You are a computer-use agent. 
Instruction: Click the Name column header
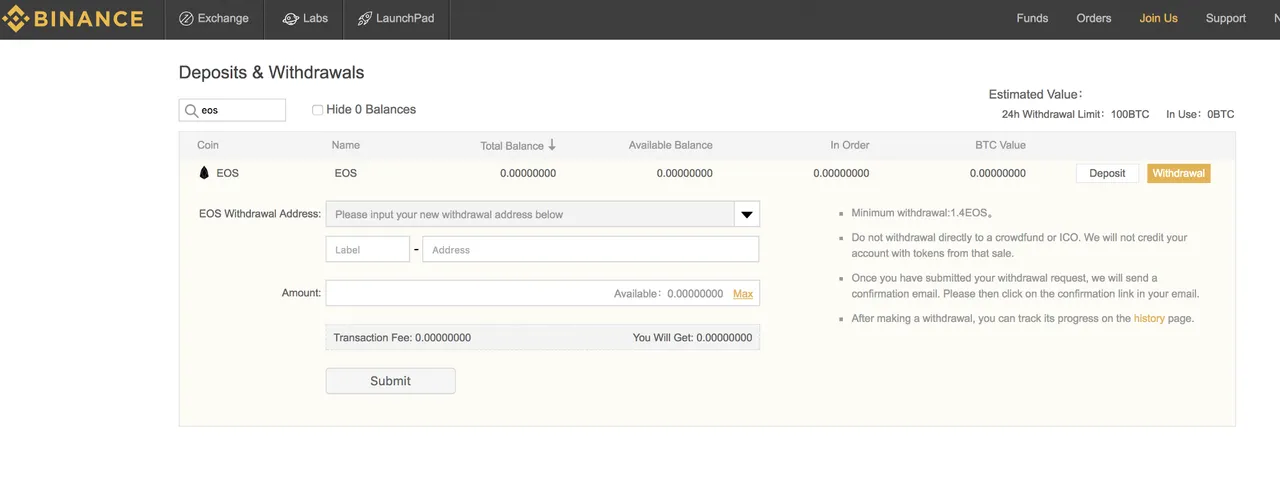346,145
